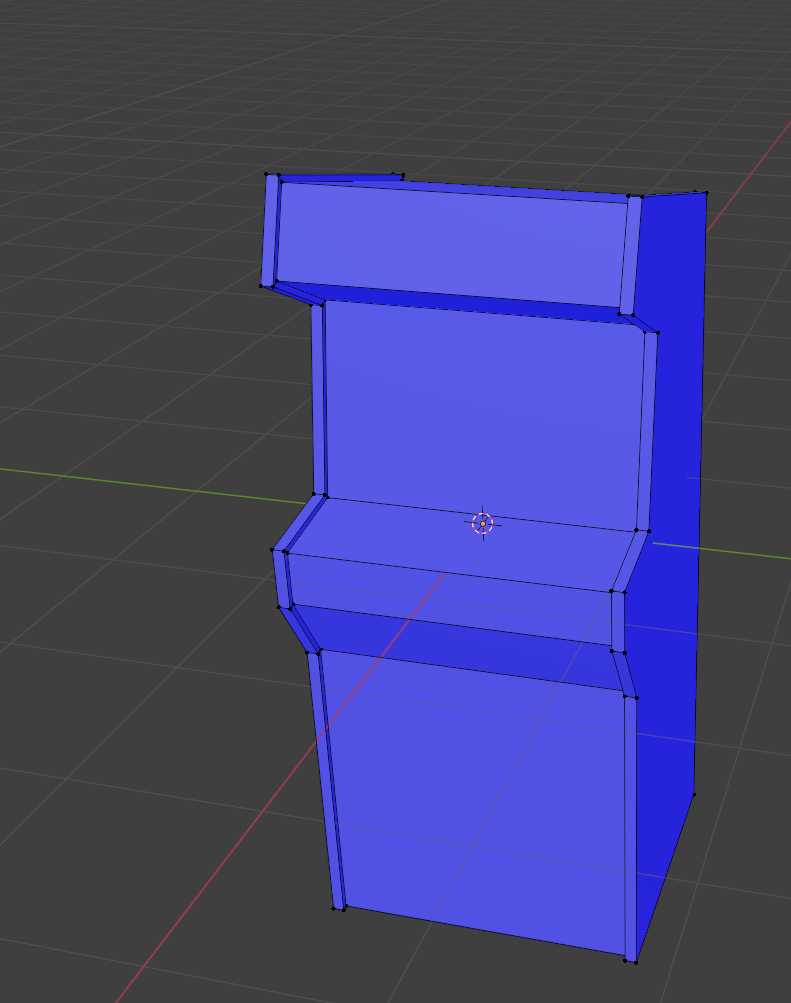Select the top-left marquee corner vertex
Viewport: 791px width, 1003px height.
pyautogui.click(x=266, y=174)
